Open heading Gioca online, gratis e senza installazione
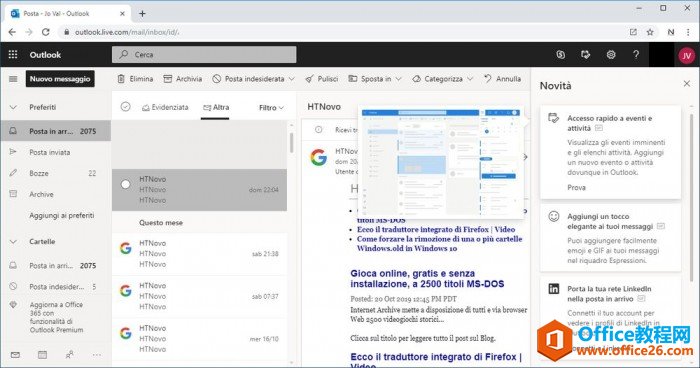The width and height of the screenshot is (700, 368). tap(427, 279)
